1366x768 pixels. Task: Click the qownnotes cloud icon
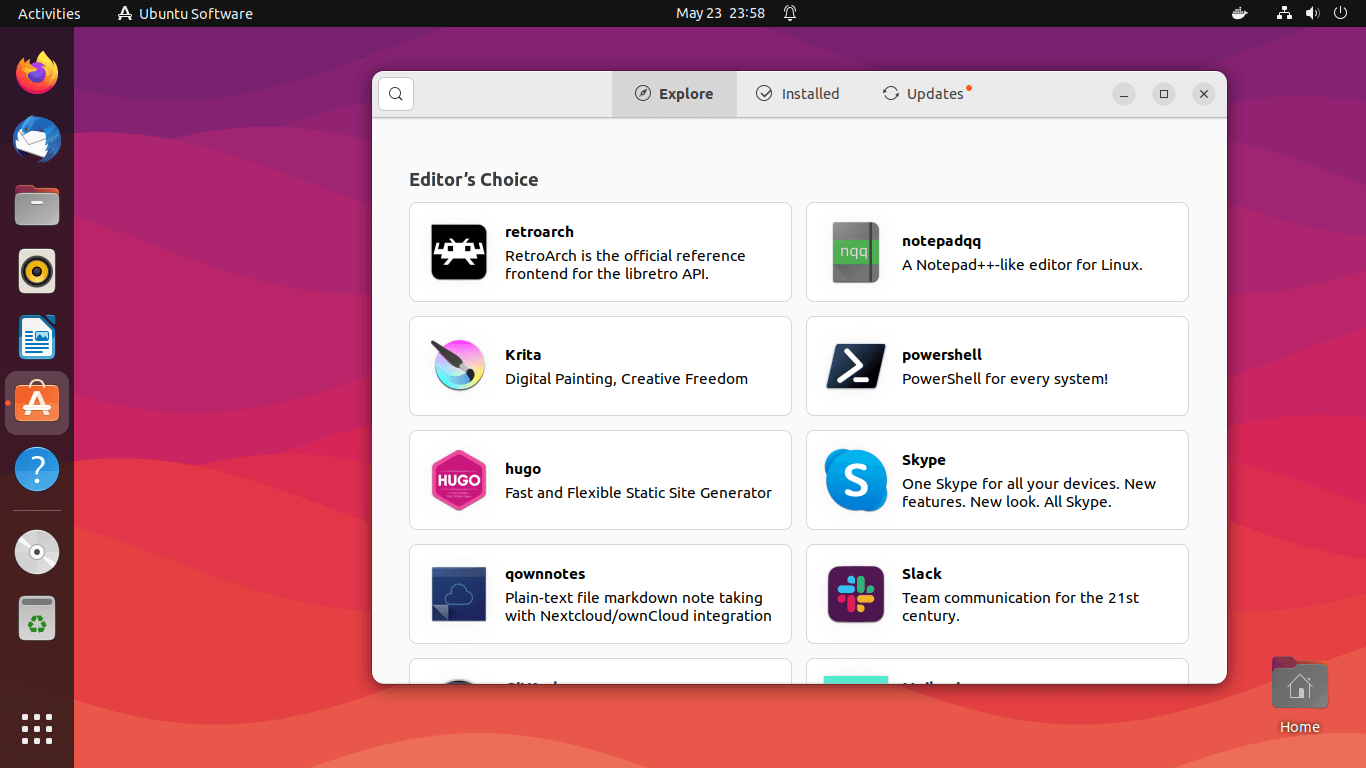(x=459, y=594)
